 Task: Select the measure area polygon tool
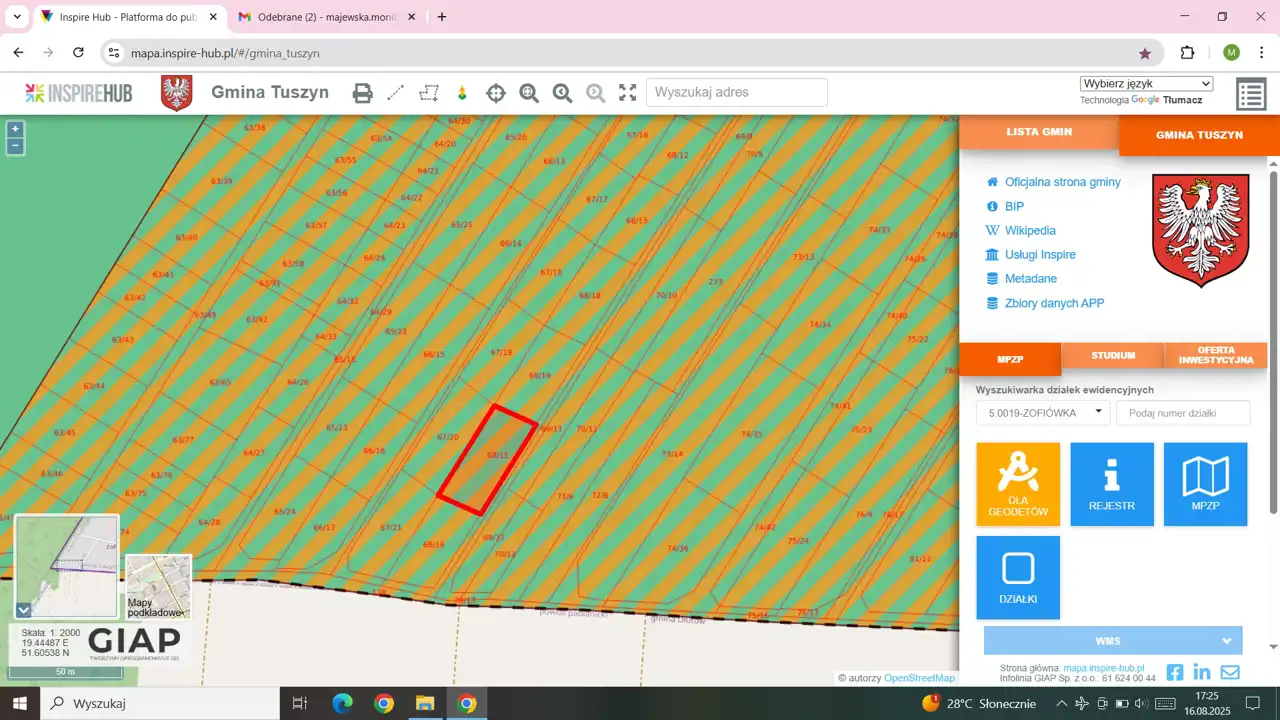[429, 93]
